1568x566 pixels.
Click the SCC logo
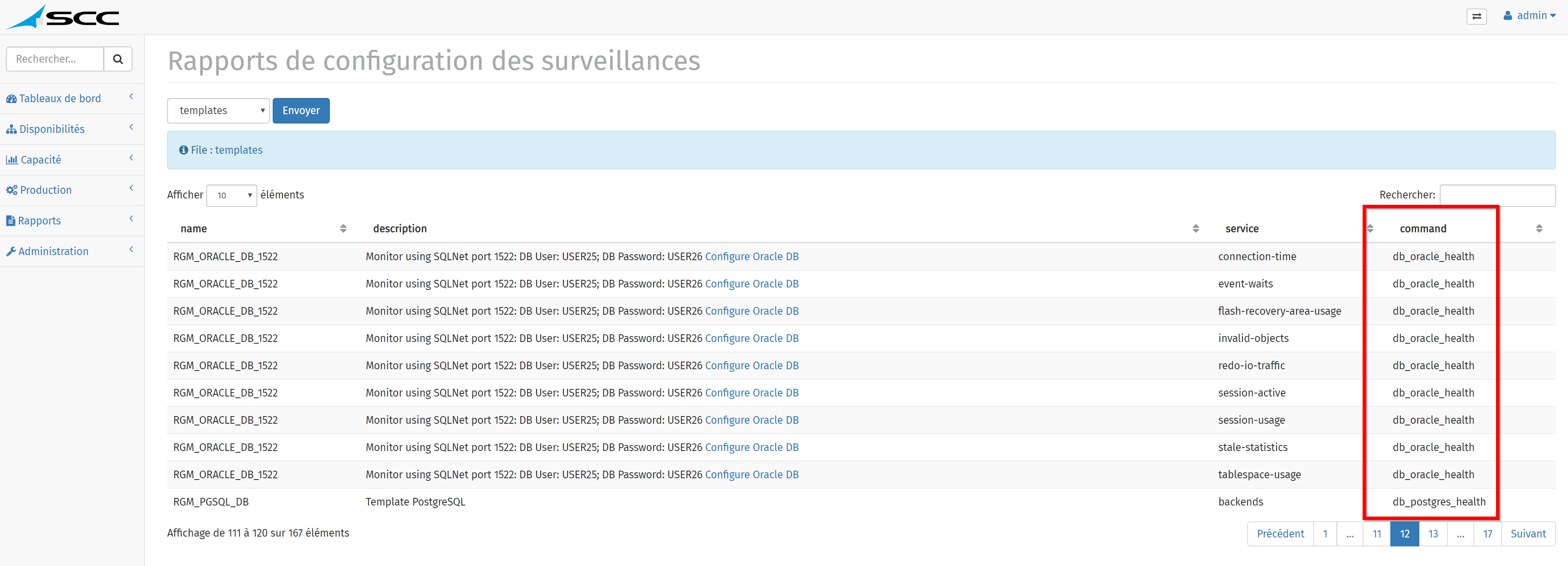tap(63, 17)
